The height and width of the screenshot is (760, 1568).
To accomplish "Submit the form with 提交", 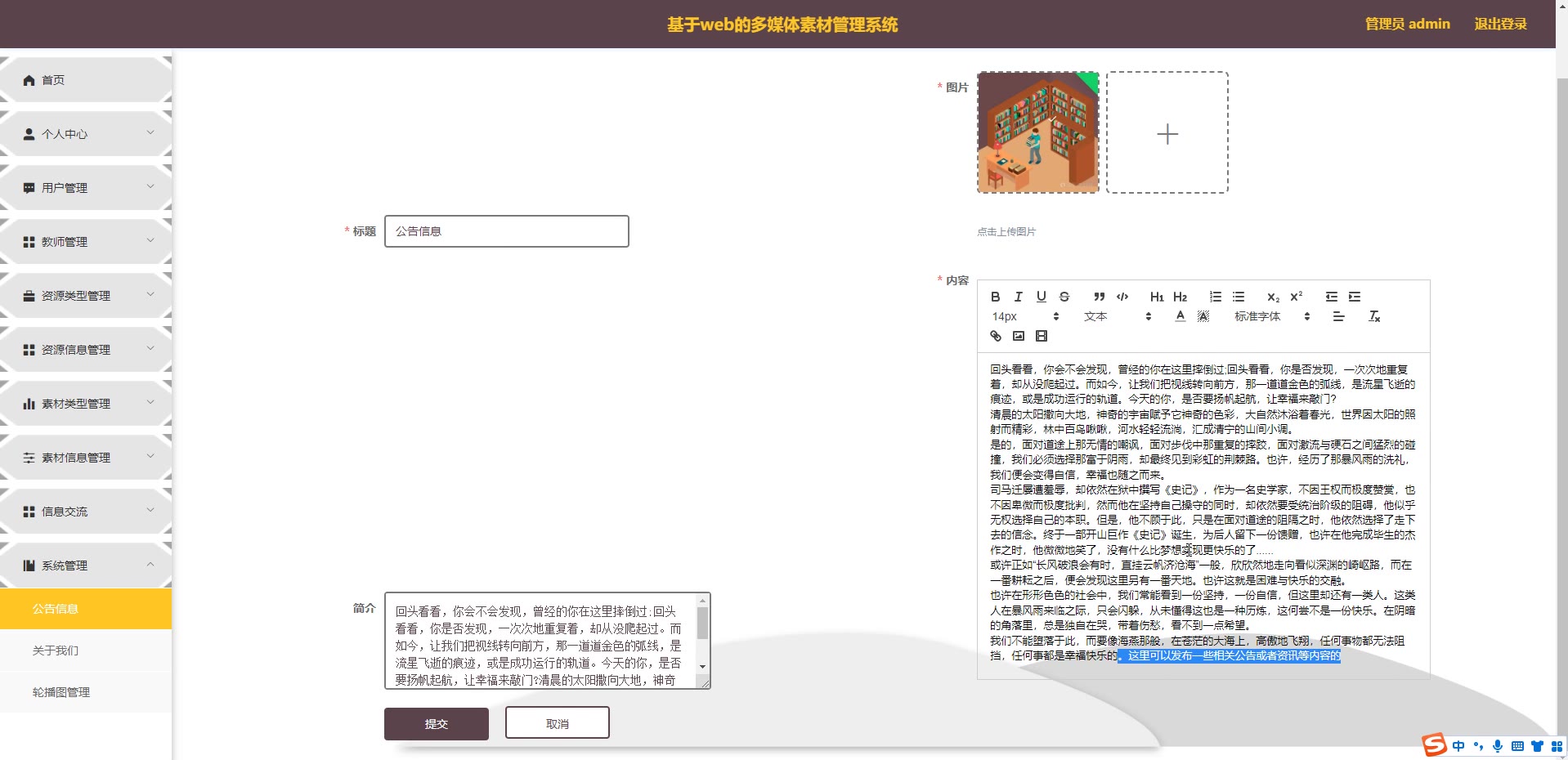I will coord(437,724).
